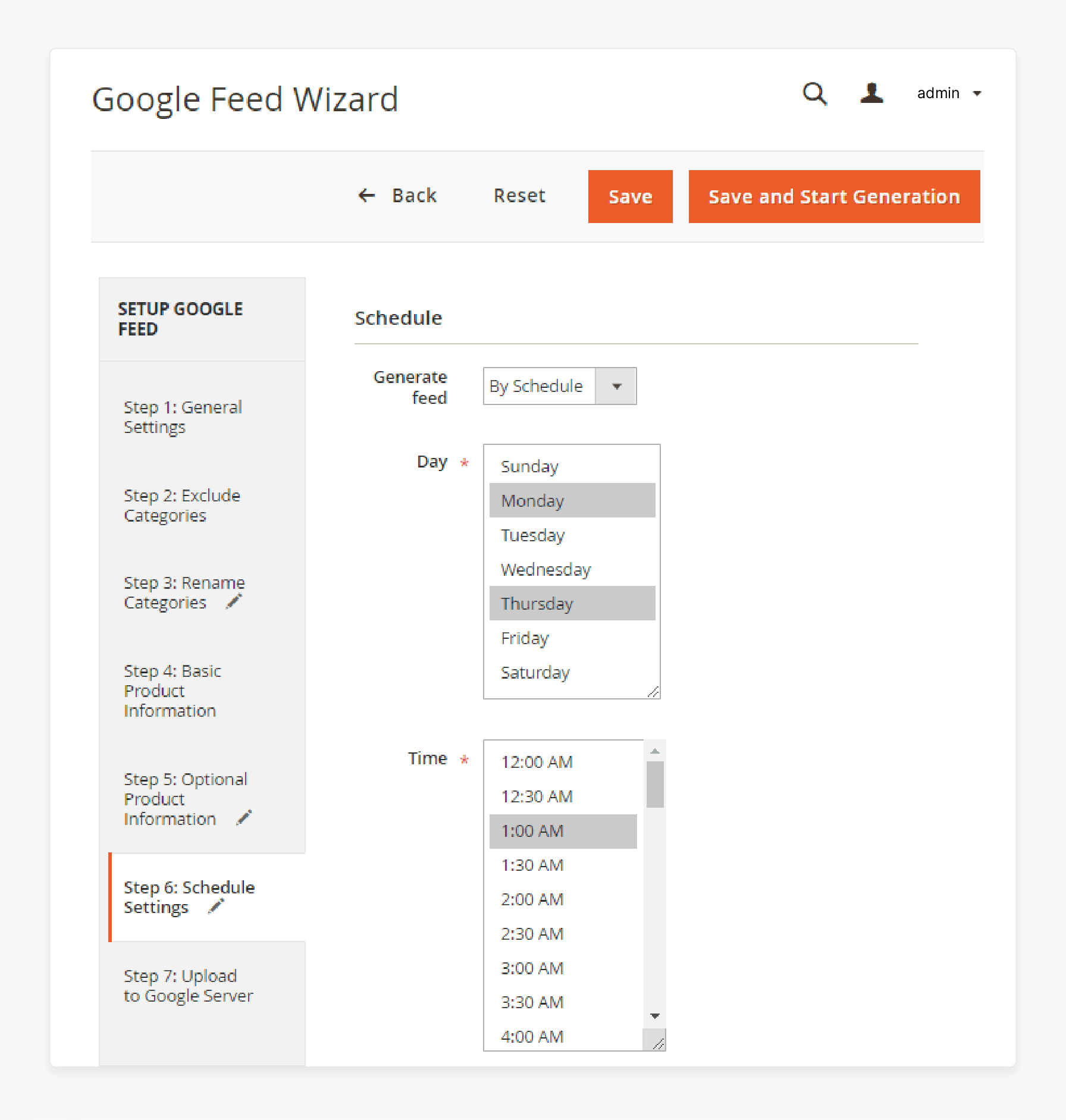Select Saturday in the Day list
This screenshot has height=1120, width=1066.
(572, 672)
